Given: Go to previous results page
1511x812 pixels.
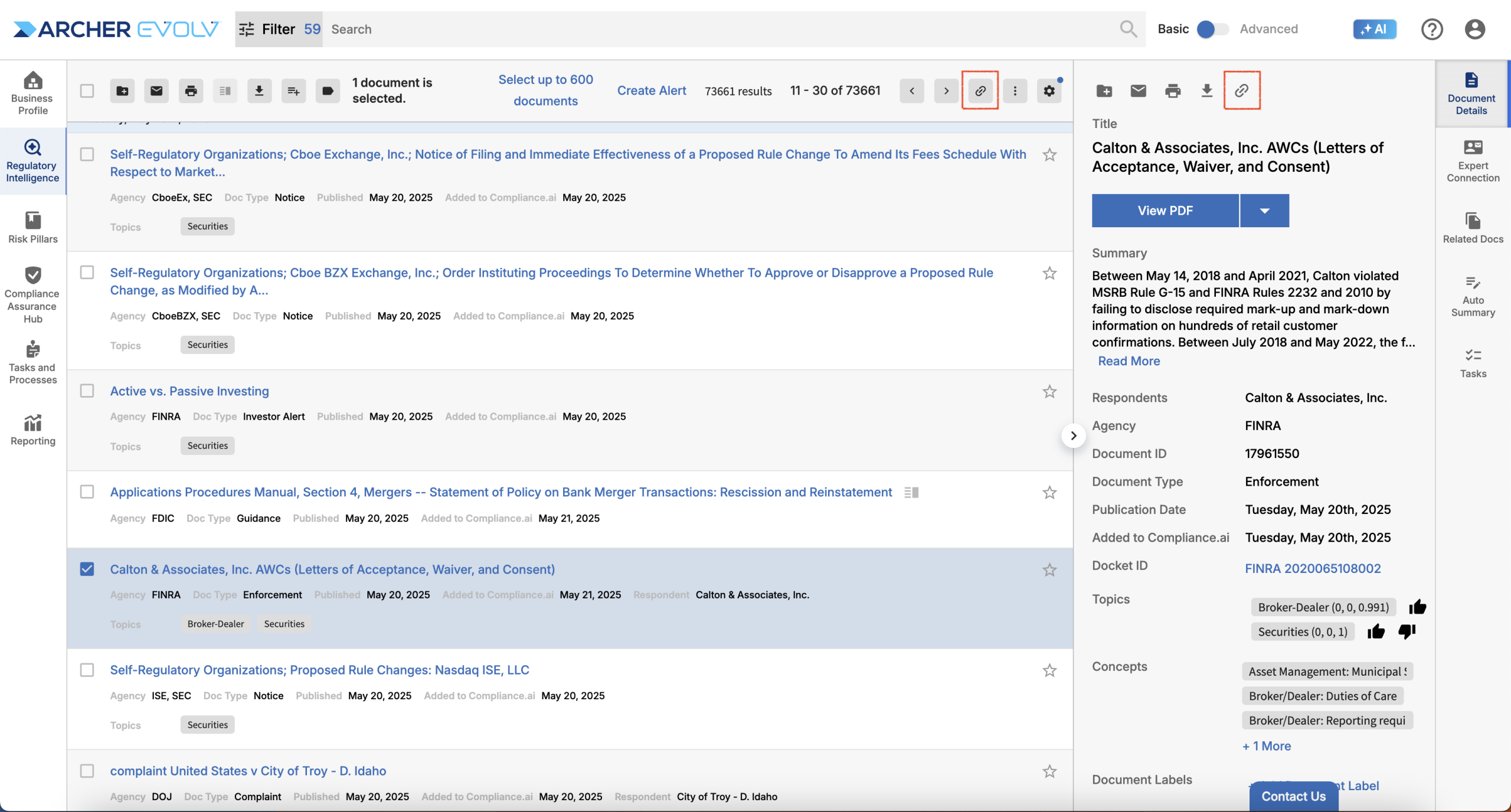Looking at the screenshot, I should [912, 91].
